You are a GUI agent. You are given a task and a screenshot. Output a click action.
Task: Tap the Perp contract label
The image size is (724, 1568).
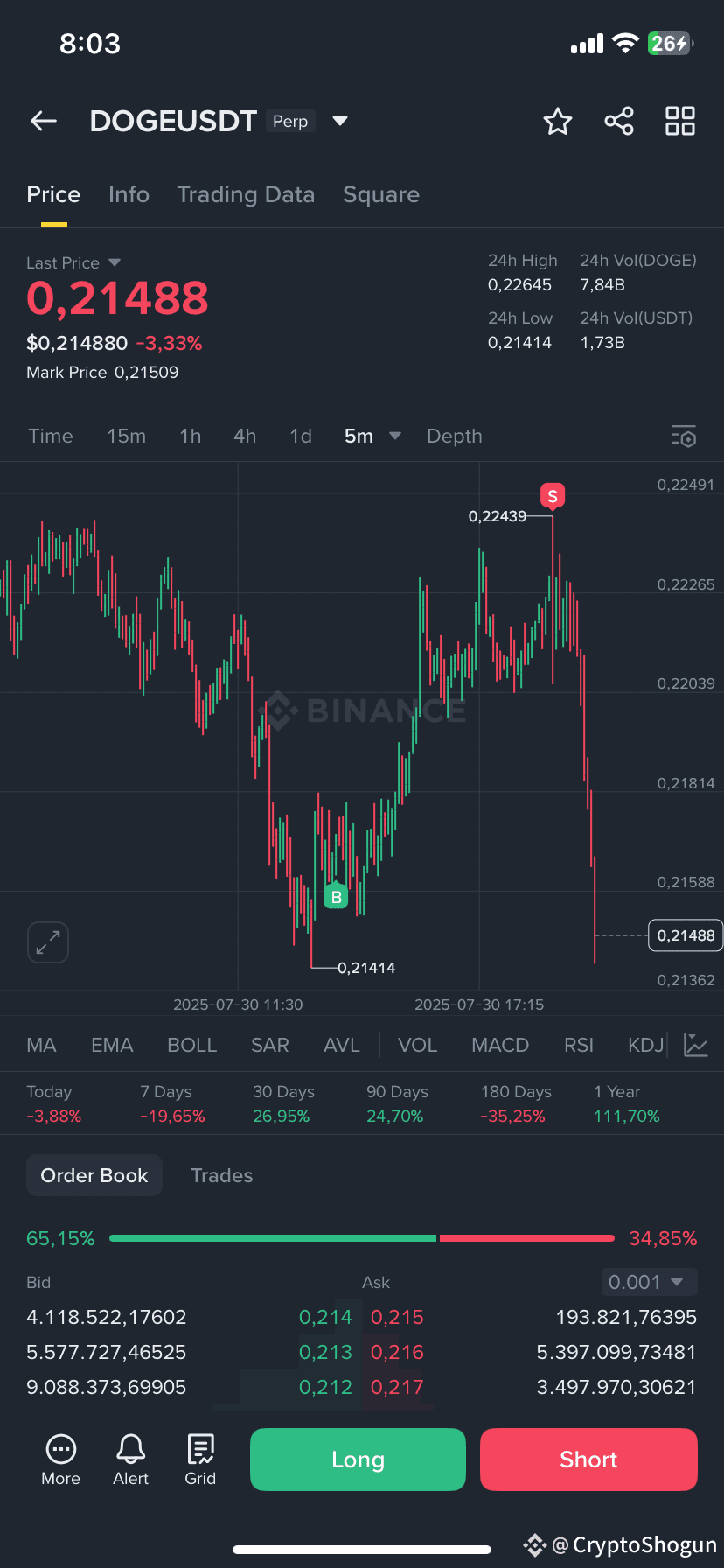pos(290,121)
